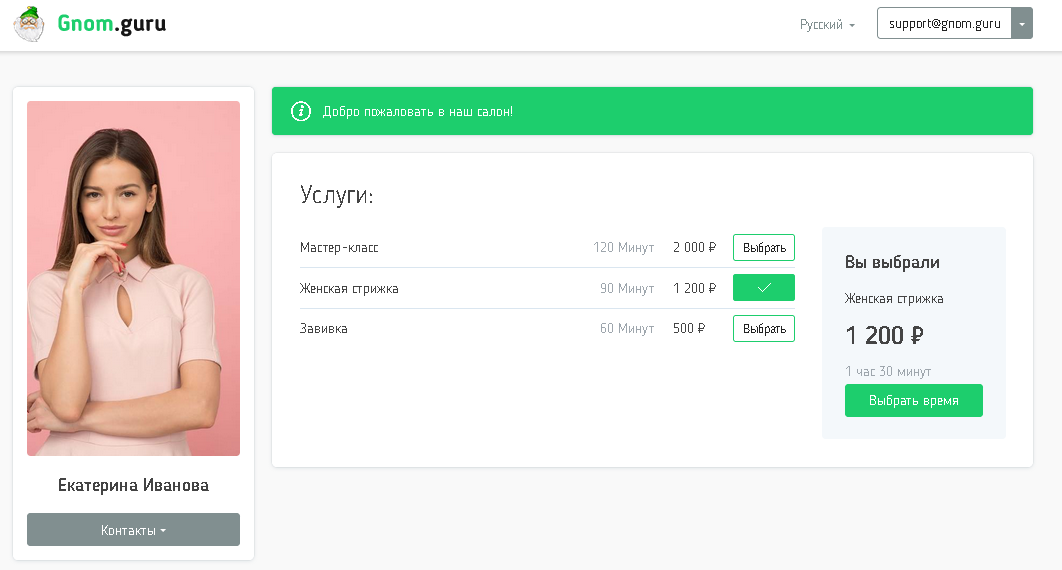Click the large 1 200 ₽ total price
This screenshot has height=570, width=1062.
tap(884, 335)
